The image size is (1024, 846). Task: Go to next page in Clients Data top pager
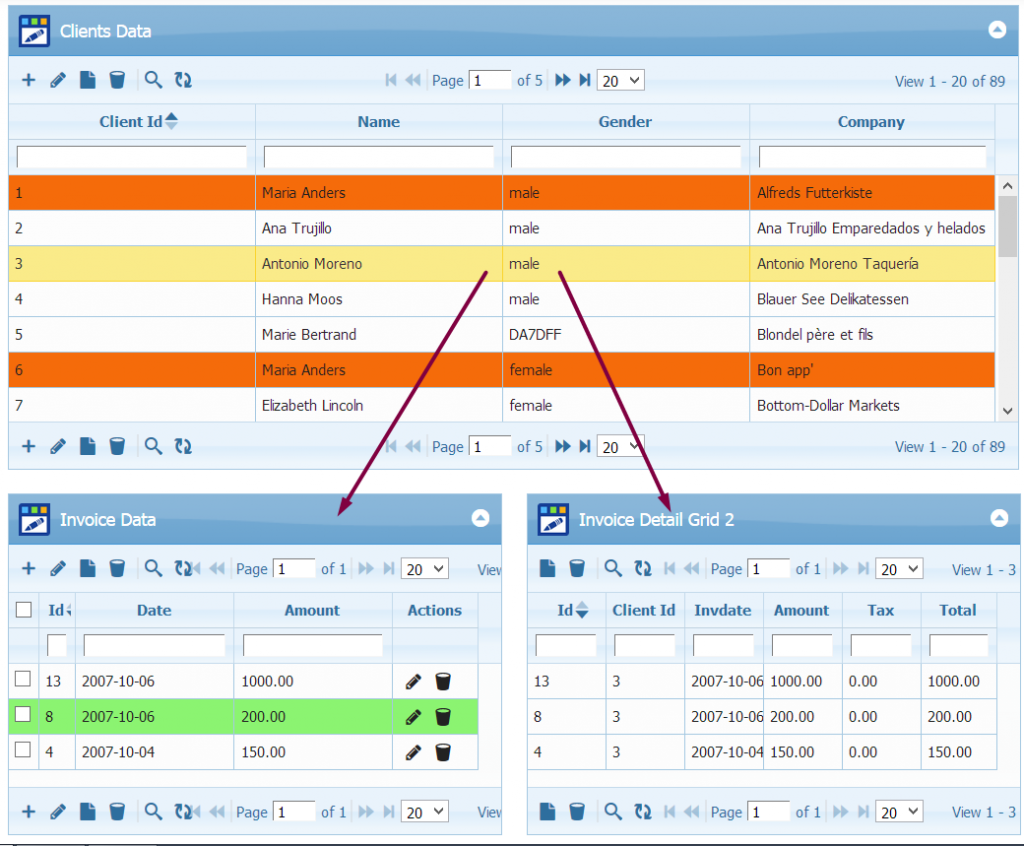coord(563,80)
